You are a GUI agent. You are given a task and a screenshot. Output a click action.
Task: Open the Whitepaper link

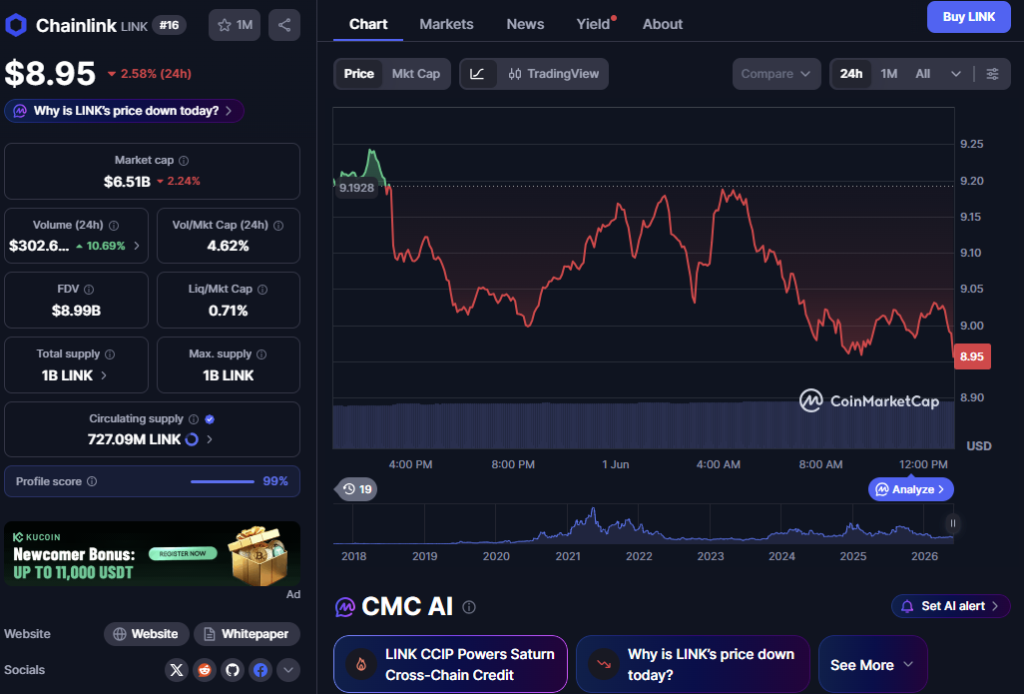247,634
